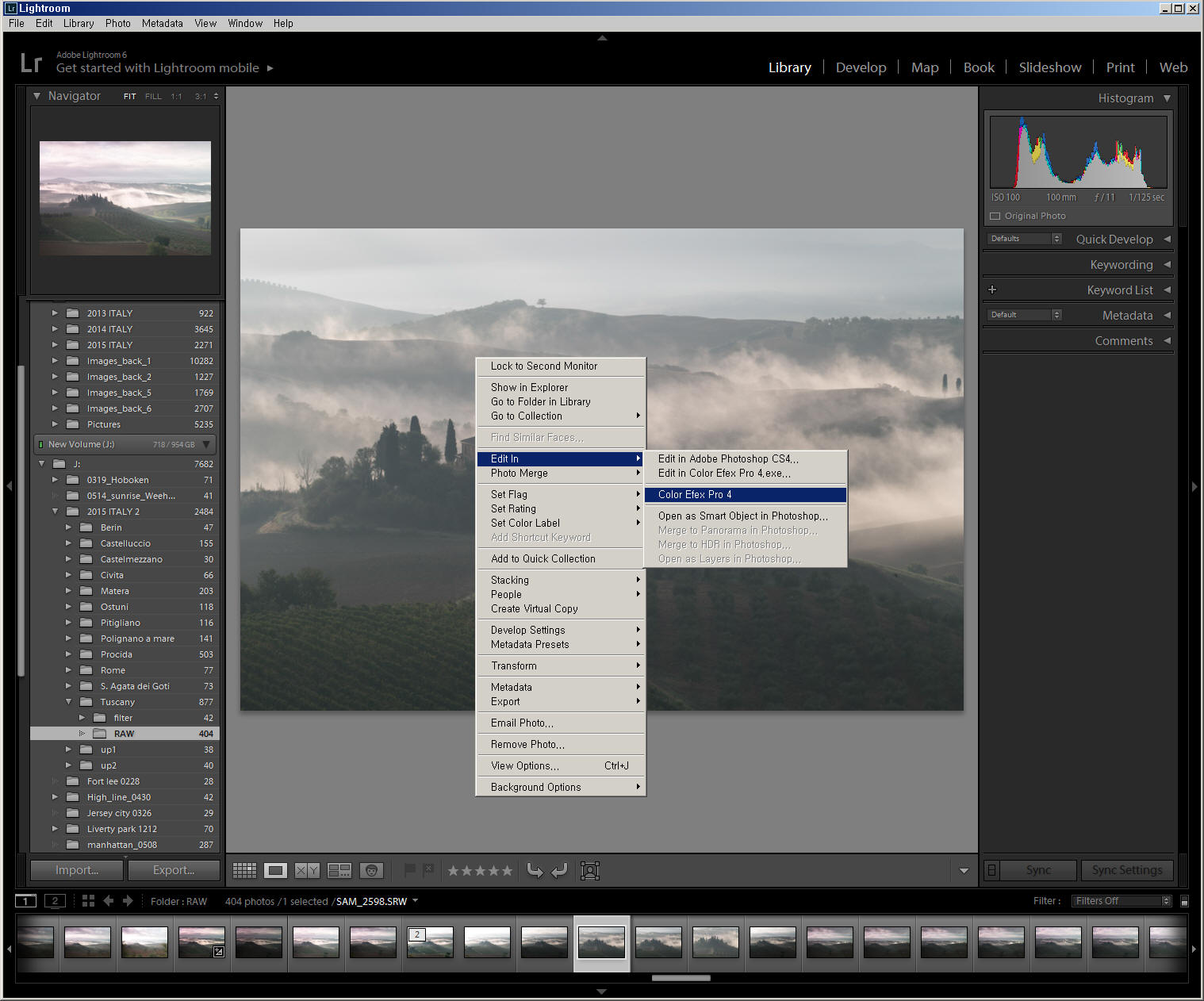Image resolution: width=1204 pixels, height=1001 pixels.
Task: Click the Export... button
Action: [x=174, y=870]
